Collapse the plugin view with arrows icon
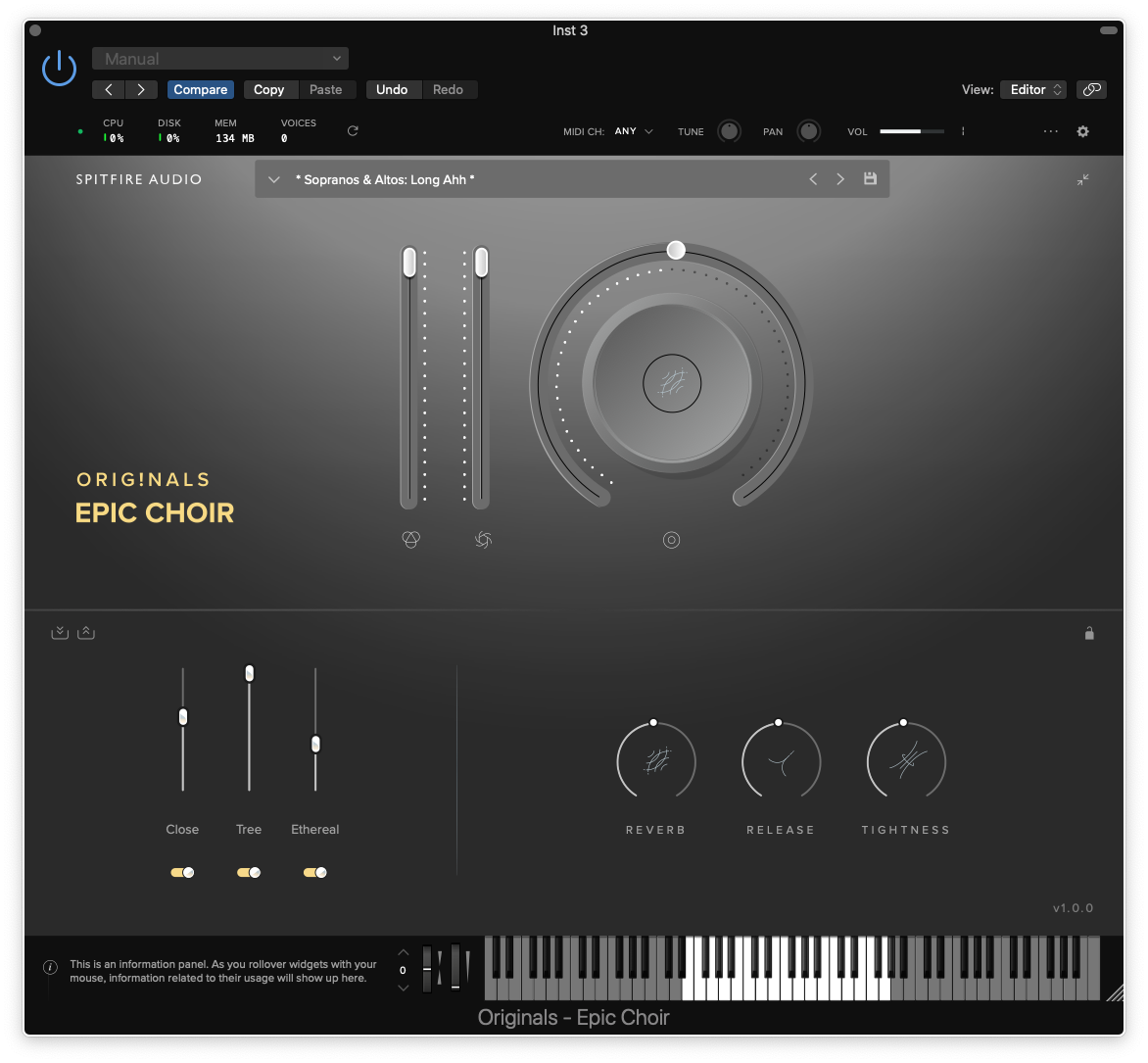The width and height of the screenshot is (1148, 1063). pyautogui.click(x=1082, y=179)
